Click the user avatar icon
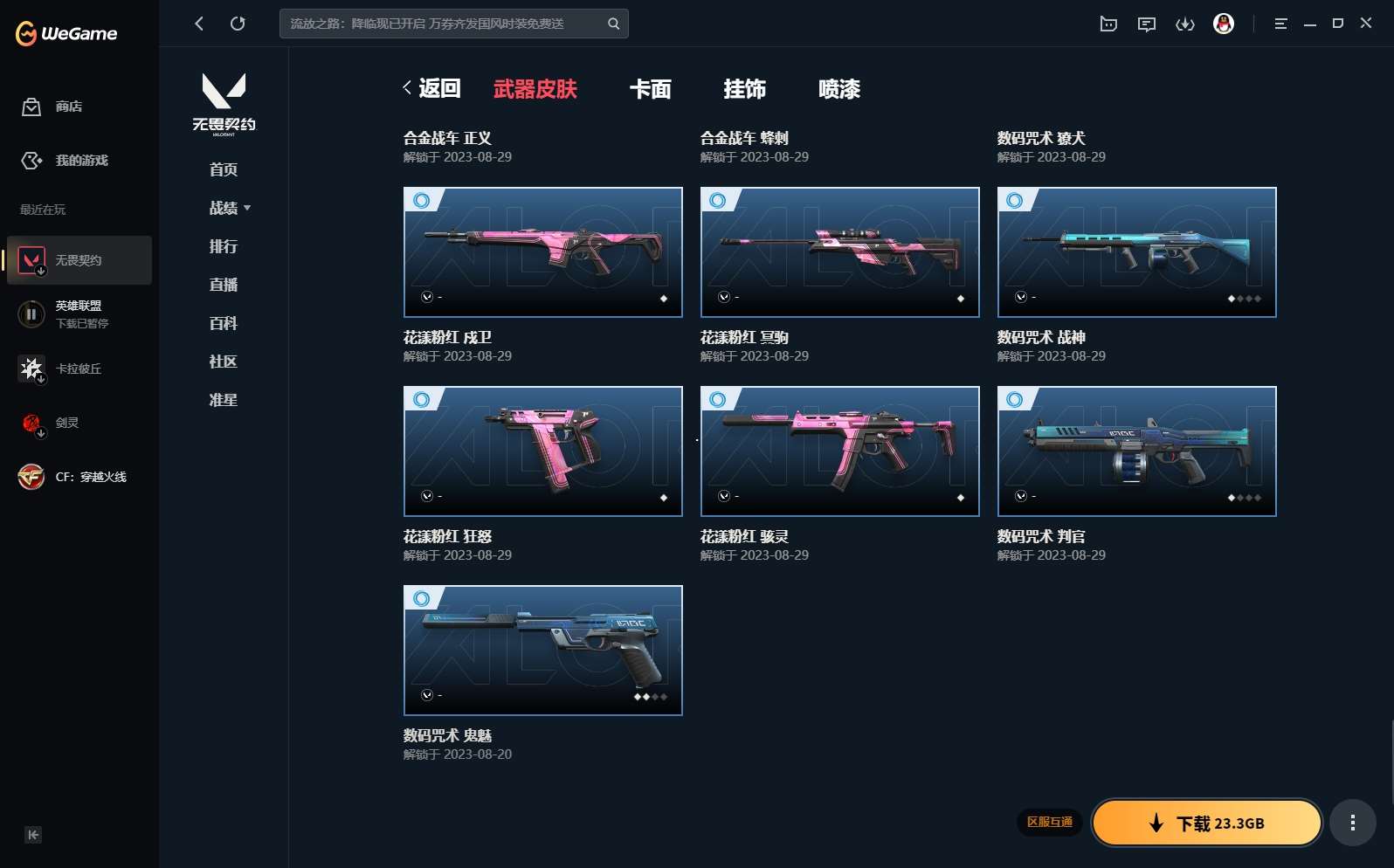The image size is (1394, 868). (1224, 24)
